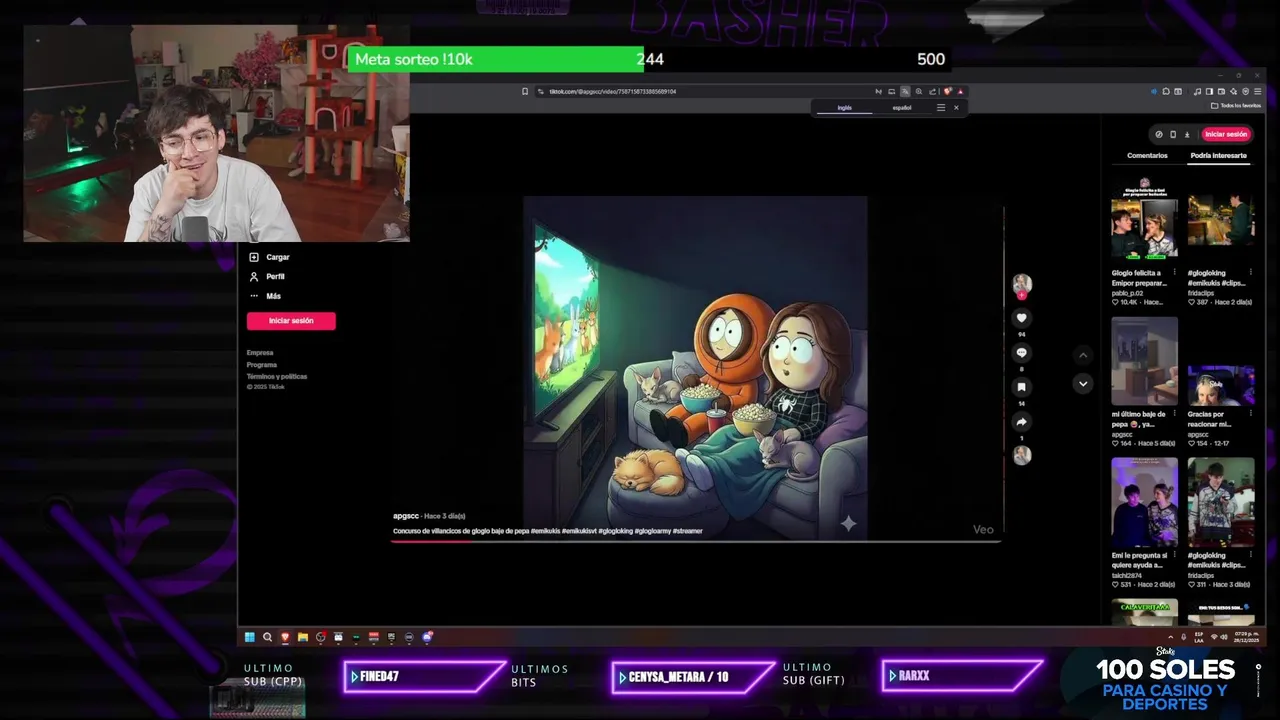This screenshot has width=1280, height=720.
Task: Open translate popup options menu
Action: click(x=941, y=107)
